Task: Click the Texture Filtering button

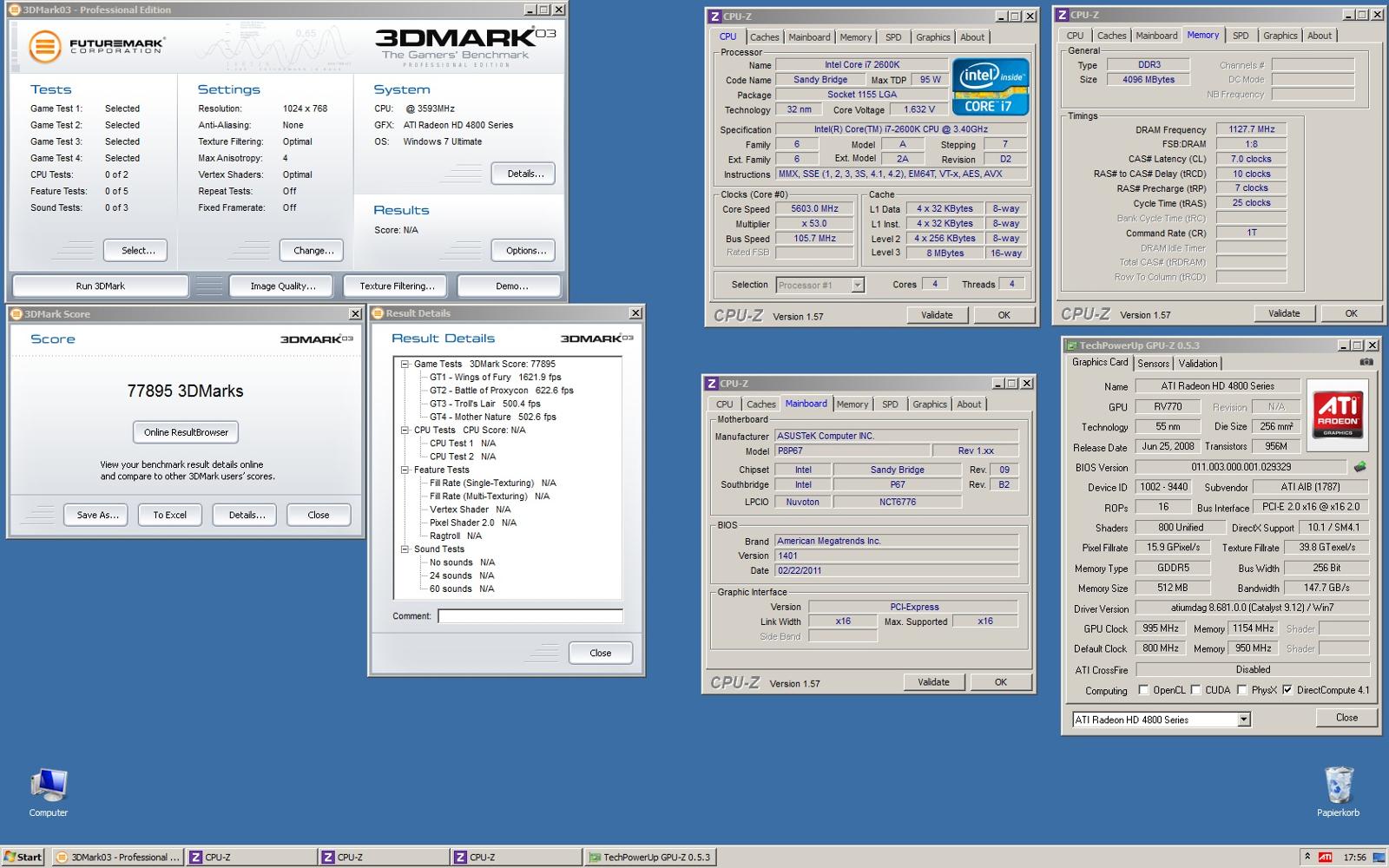Action: pos(397,286)
